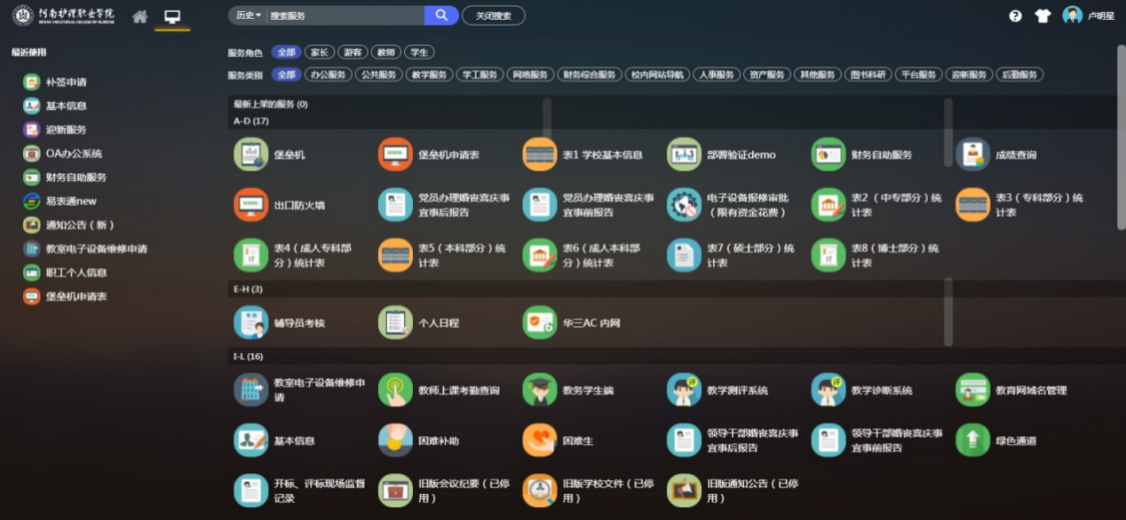Open 表1 学校基本信息 service

click(582, 154)
